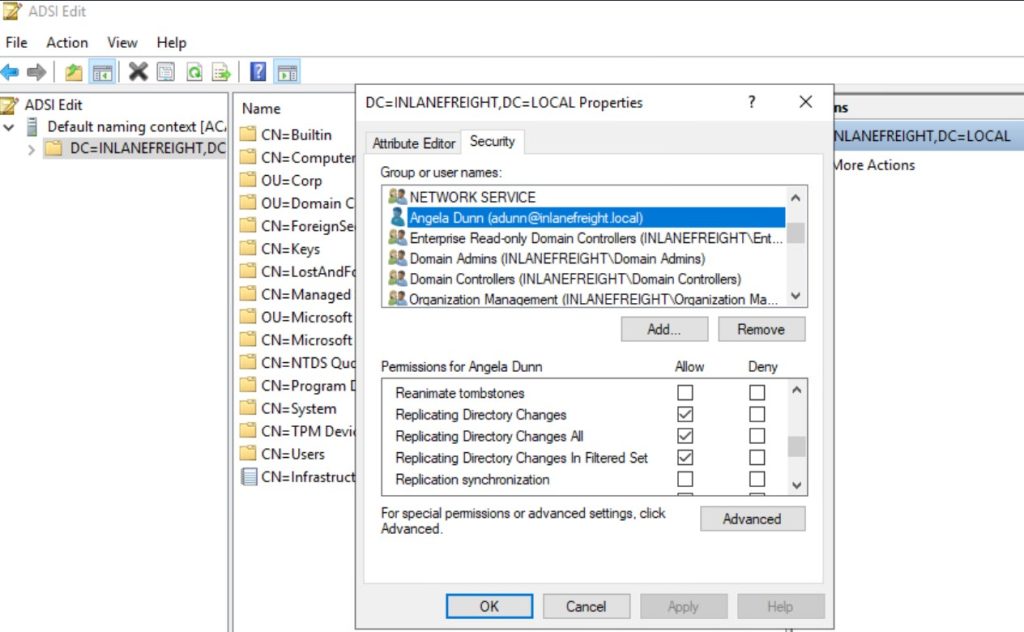Click the Back arrow toolbar icon

(x=10, y=72)
